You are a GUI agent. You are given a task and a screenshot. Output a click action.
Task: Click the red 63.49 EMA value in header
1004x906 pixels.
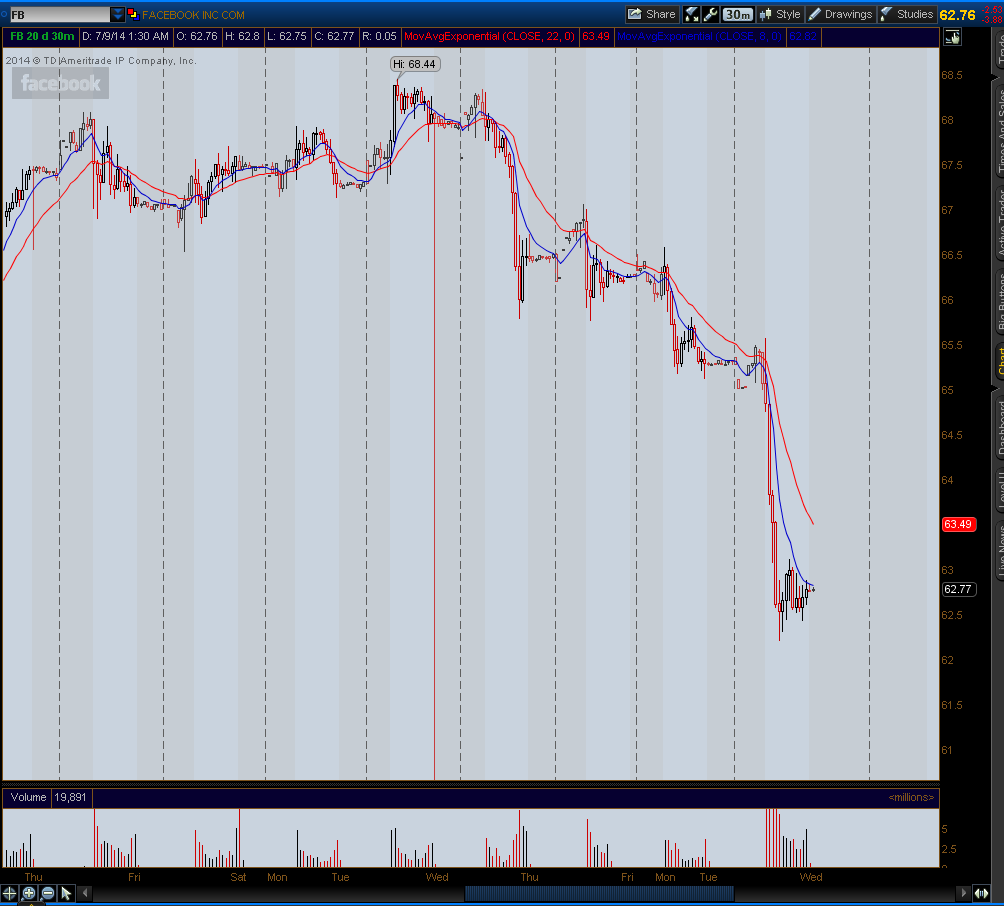pos(595,36)
